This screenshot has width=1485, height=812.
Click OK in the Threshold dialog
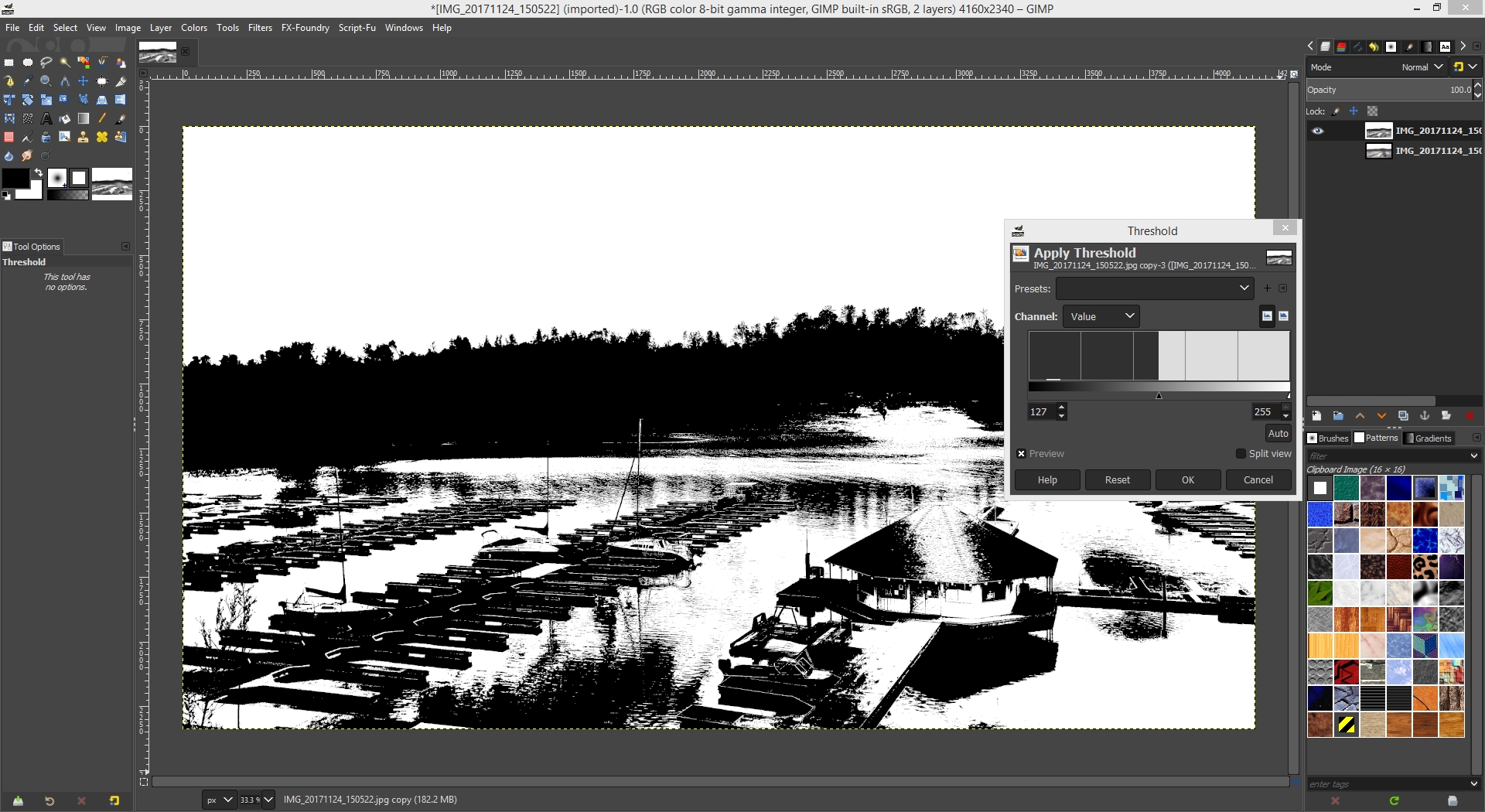[1188, 480]
